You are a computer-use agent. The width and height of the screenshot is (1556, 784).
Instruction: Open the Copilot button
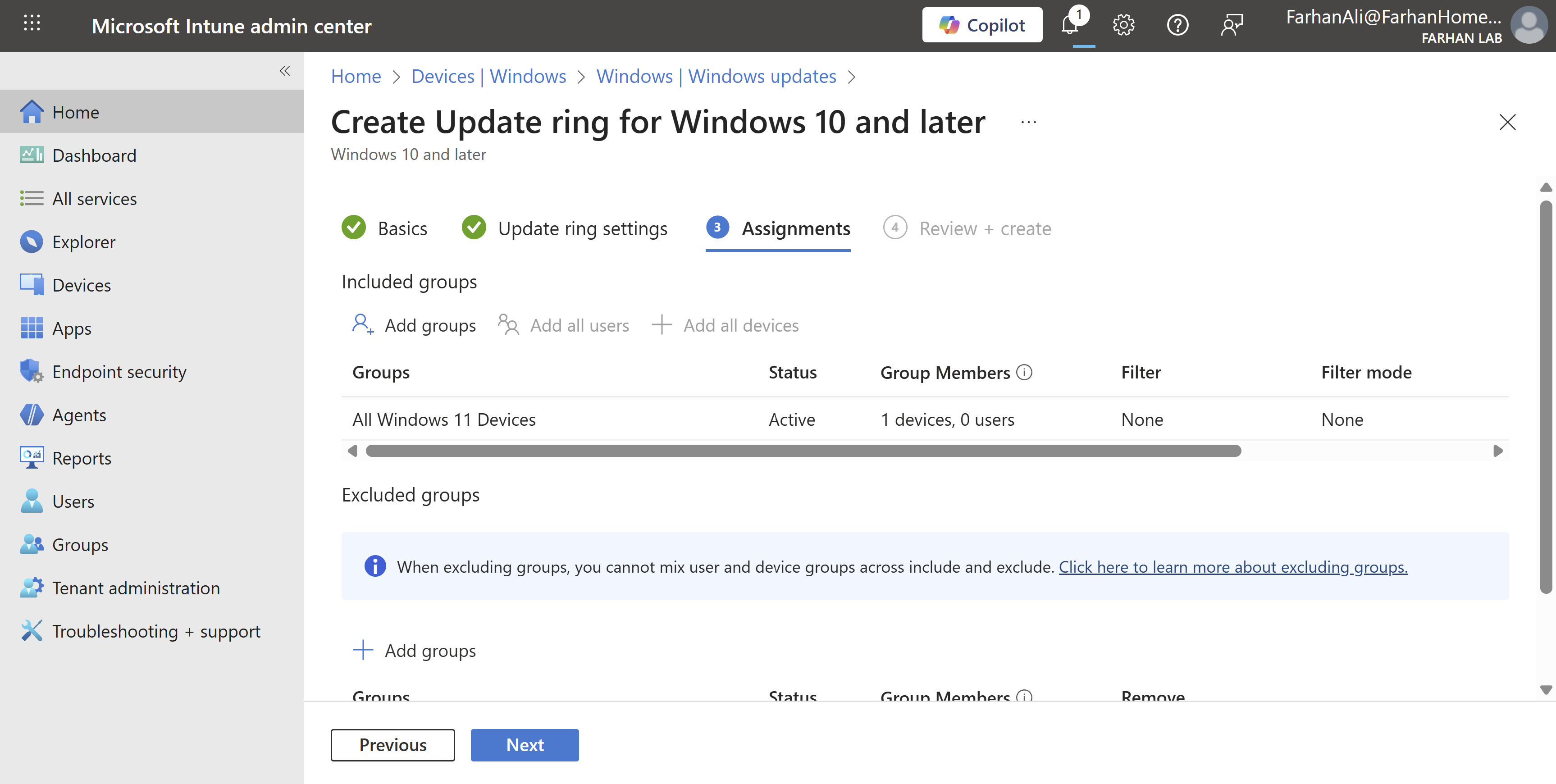(x=981, y=25)
